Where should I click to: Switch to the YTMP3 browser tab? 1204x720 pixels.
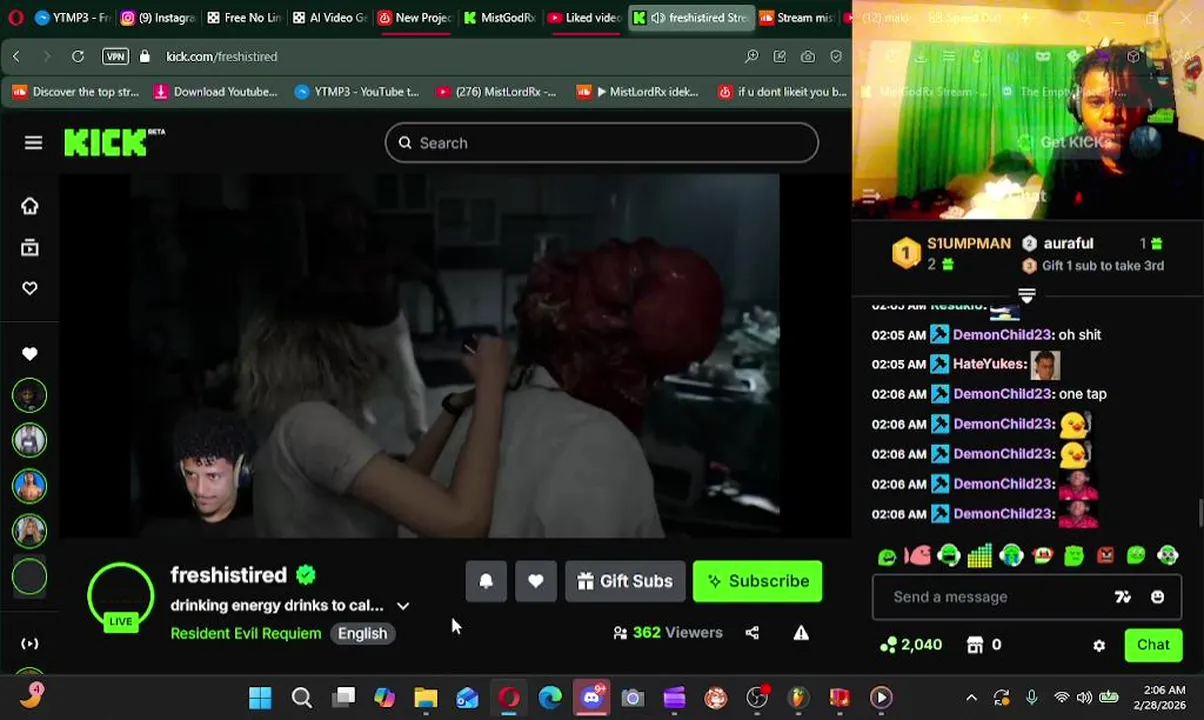71,17
